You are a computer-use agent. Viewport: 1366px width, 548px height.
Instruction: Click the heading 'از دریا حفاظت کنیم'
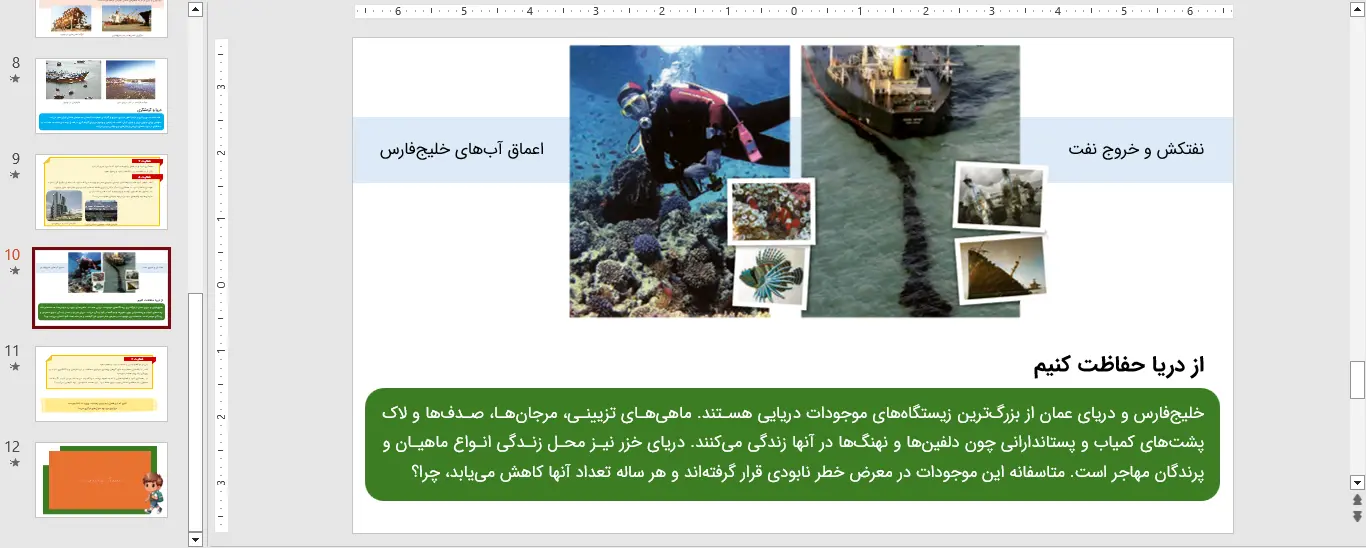[x=1118, y=365]
